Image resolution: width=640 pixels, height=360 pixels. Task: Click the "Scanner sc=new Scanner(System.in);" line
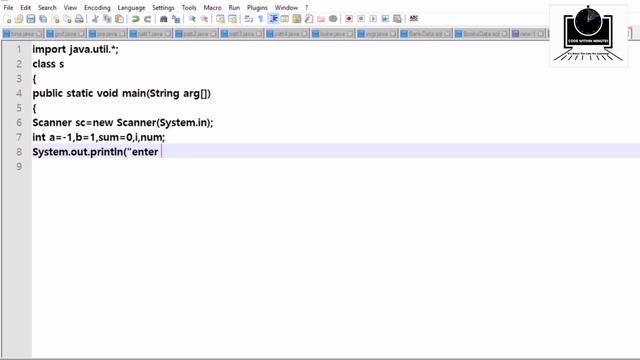coord(123,122)
